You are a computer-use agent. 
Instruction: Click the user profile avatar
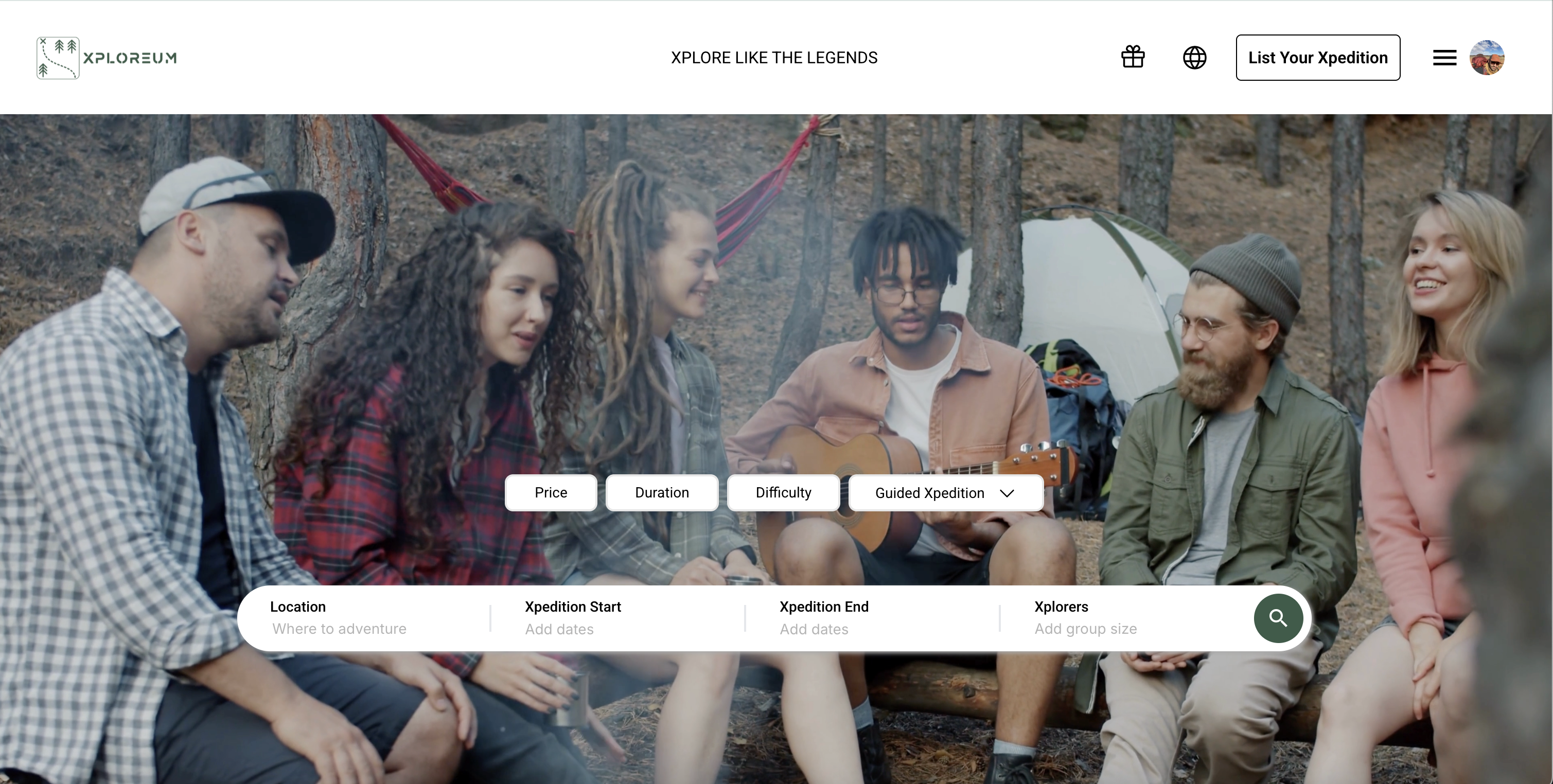(1487, 58)
